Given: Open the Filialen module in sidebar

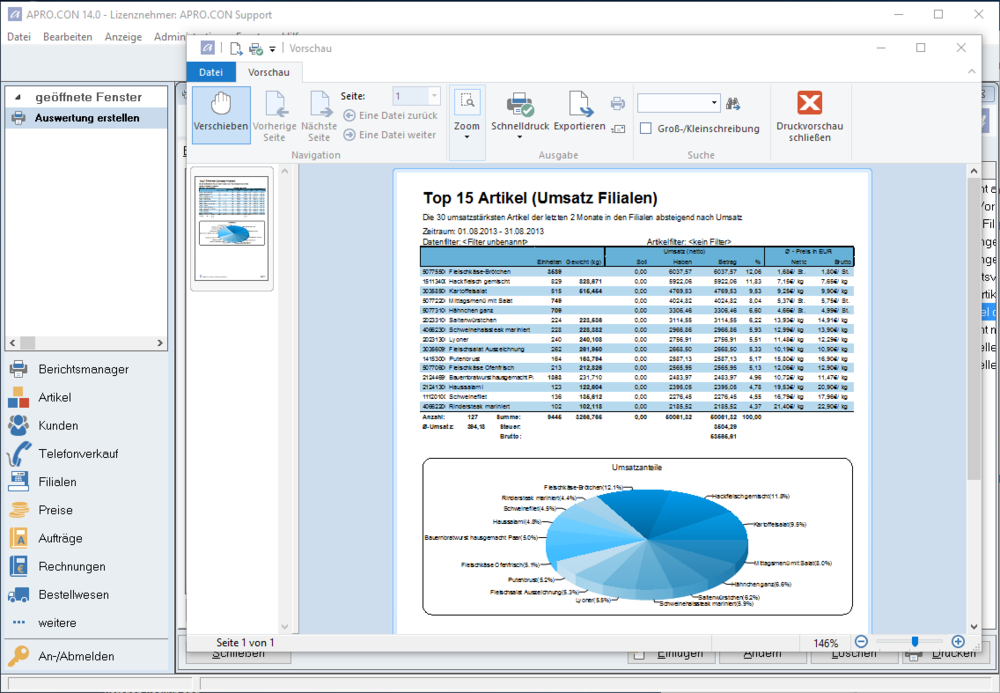Looking at the screenshot, I should (x=57, y=482).
